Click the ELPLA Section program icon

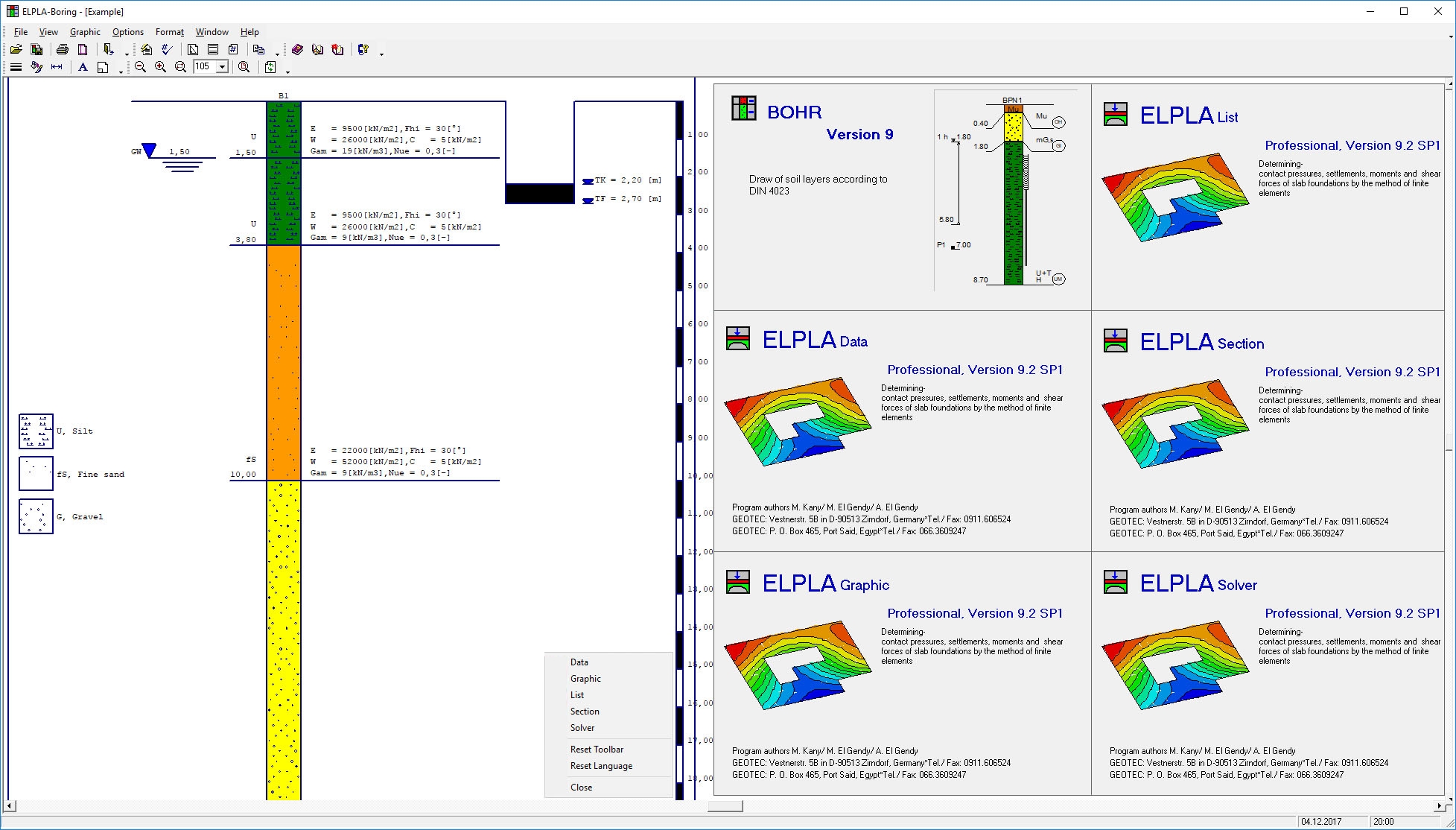click(x=1115, y=340)
